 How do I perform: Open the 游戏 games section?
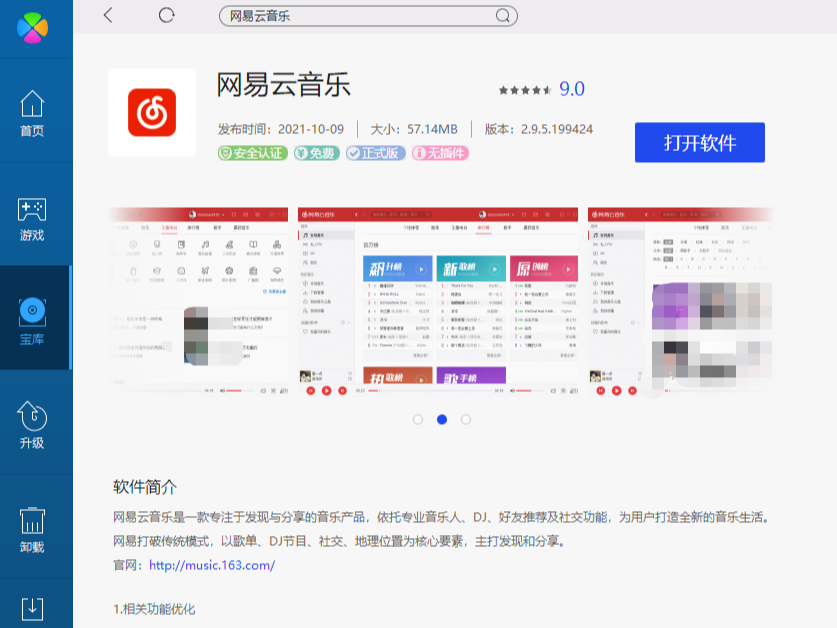click(32, 219)
